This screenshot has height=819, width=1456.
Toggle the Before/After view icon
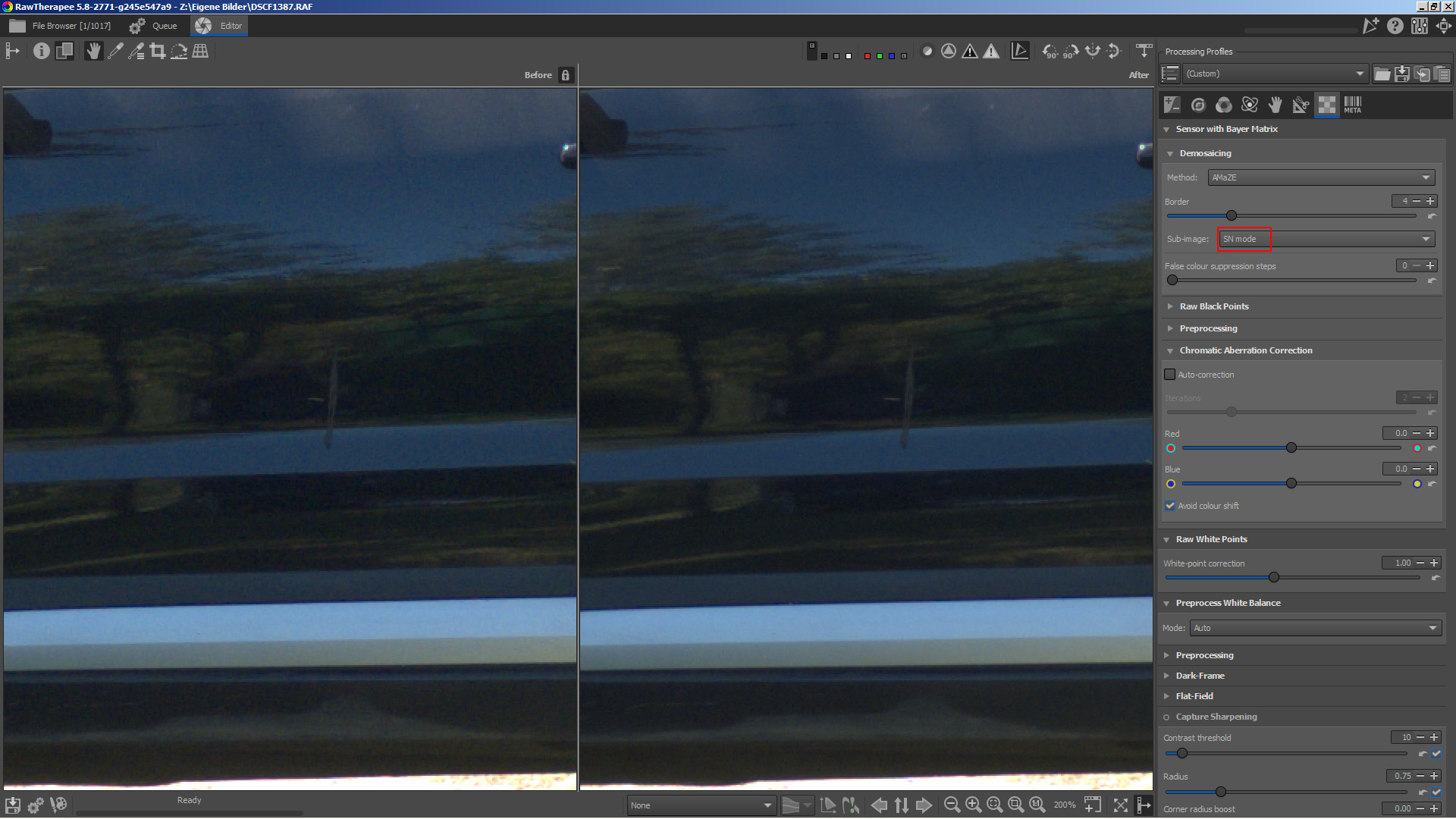pos(64,51)
